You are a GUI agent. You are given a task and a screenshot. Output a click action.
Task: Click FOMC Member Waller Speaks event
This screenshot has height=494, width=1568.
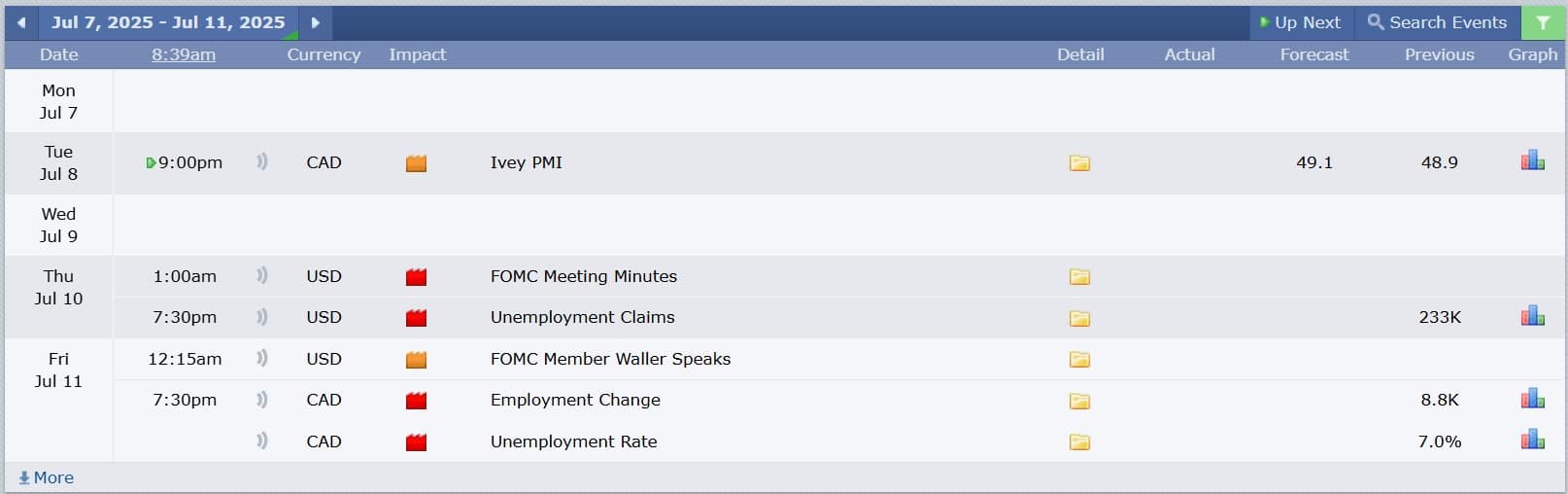611,359
